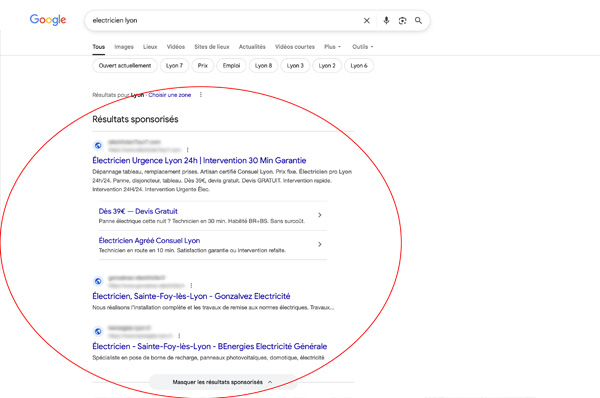Viewport: 600px width, 398px height.
Task: Switch to Images tab
Action: pos(124,47)
